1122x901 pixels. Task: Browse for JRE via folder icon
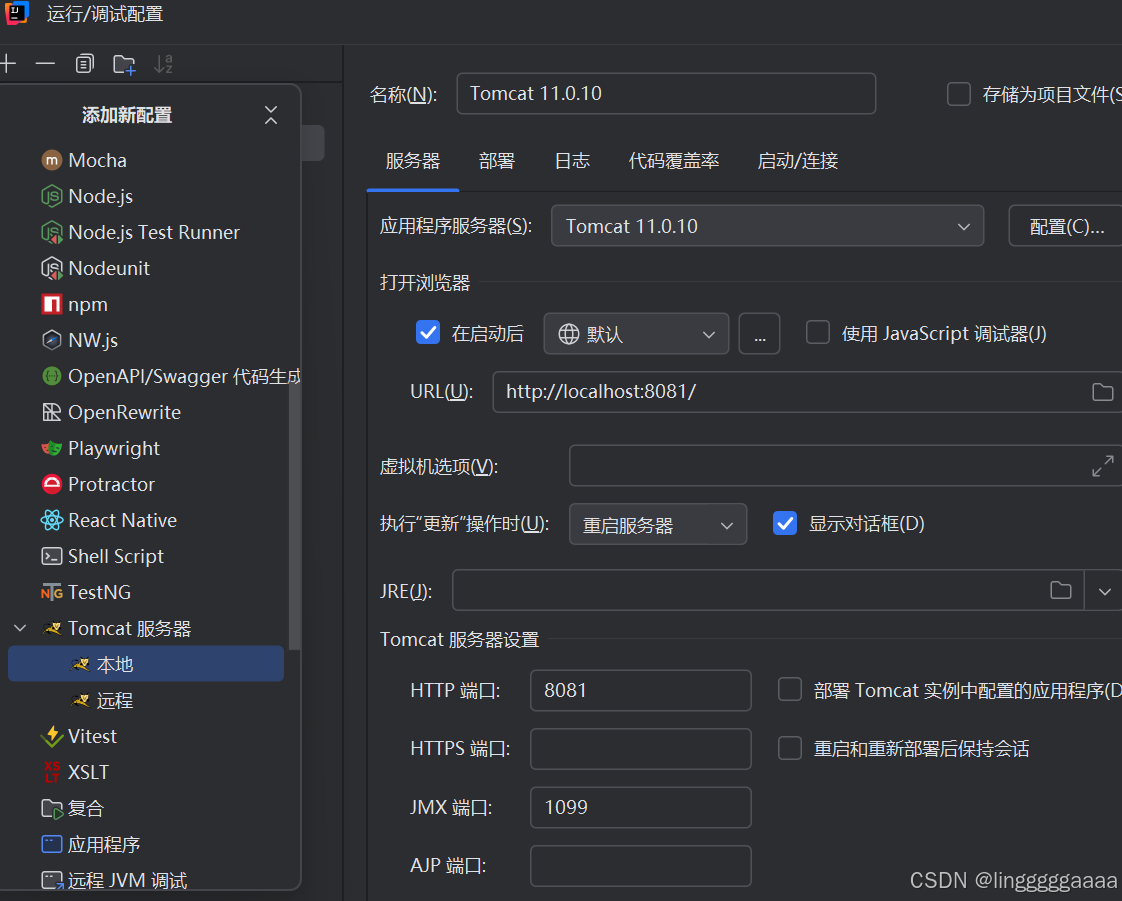point(1060,590)
